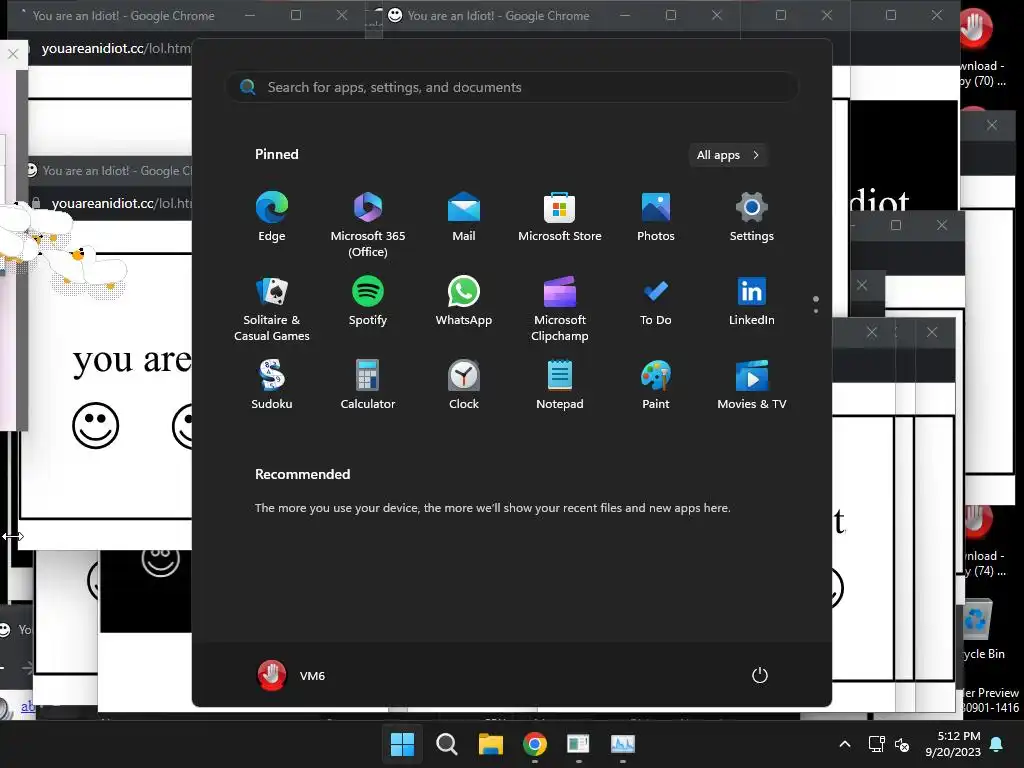Launch Microsoft 365 (Office) app

[x=368, y=225]
